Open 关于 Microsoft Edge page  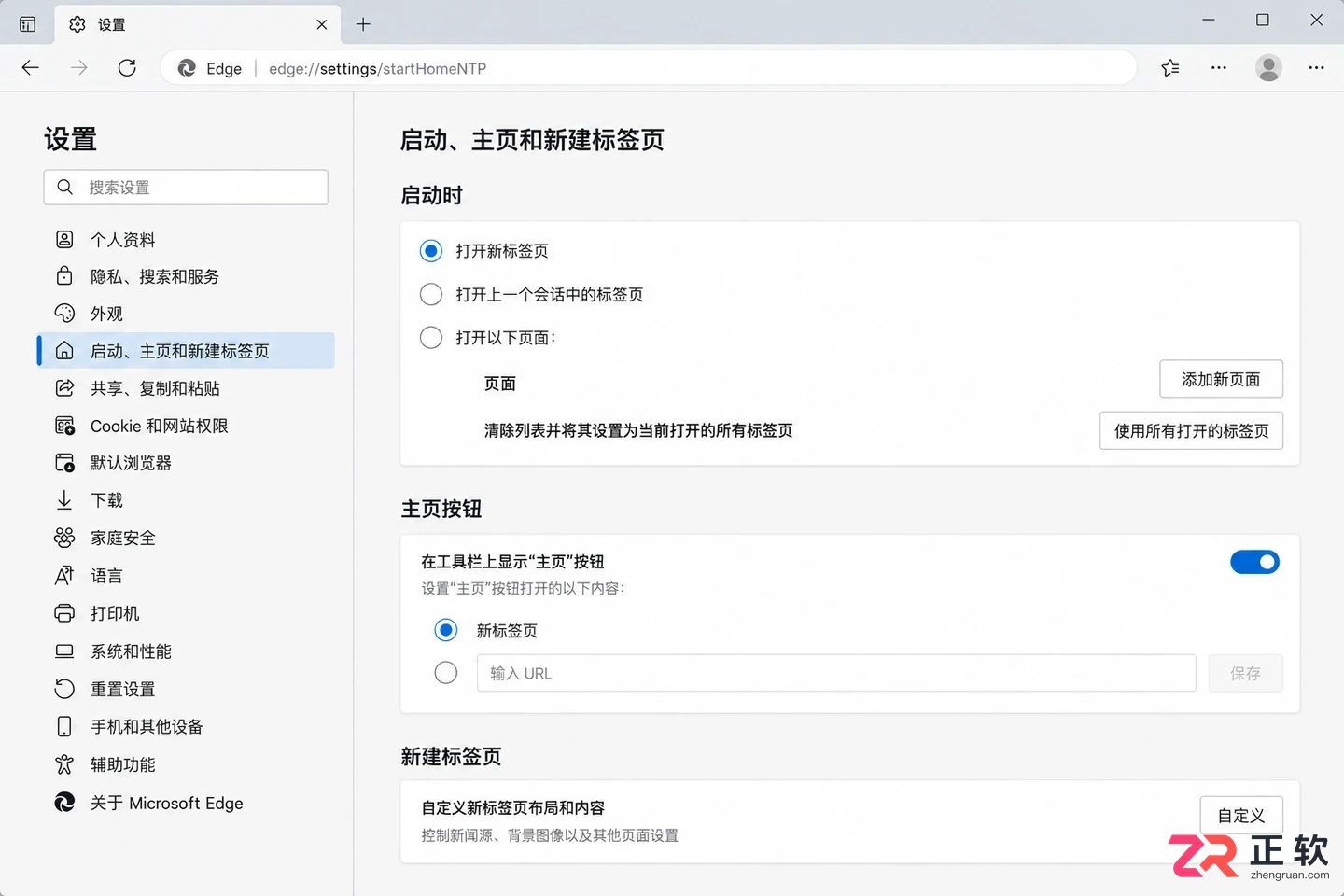(186, 803)
